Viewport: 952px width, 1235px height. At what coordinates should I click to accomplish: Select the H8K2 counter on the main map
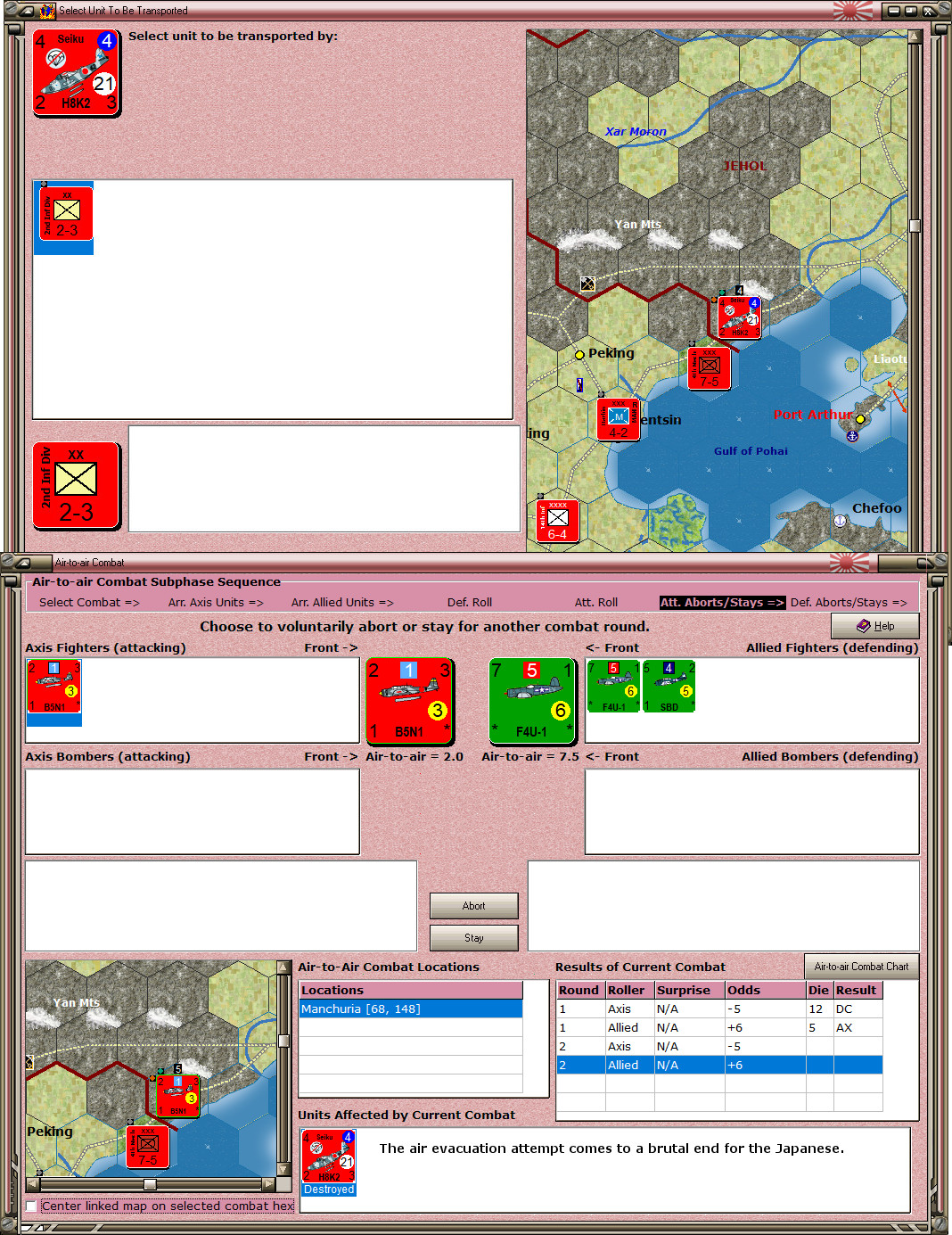click(740, 317)
